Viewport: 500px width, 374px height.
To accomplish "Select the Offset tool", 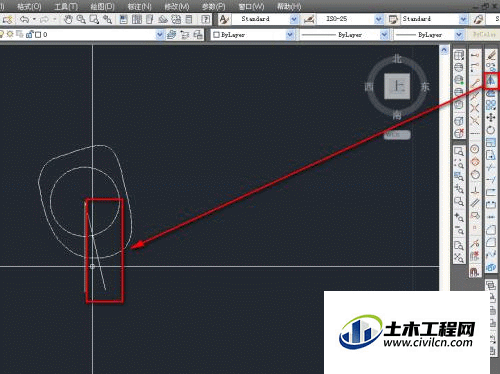I will point(491,93).
